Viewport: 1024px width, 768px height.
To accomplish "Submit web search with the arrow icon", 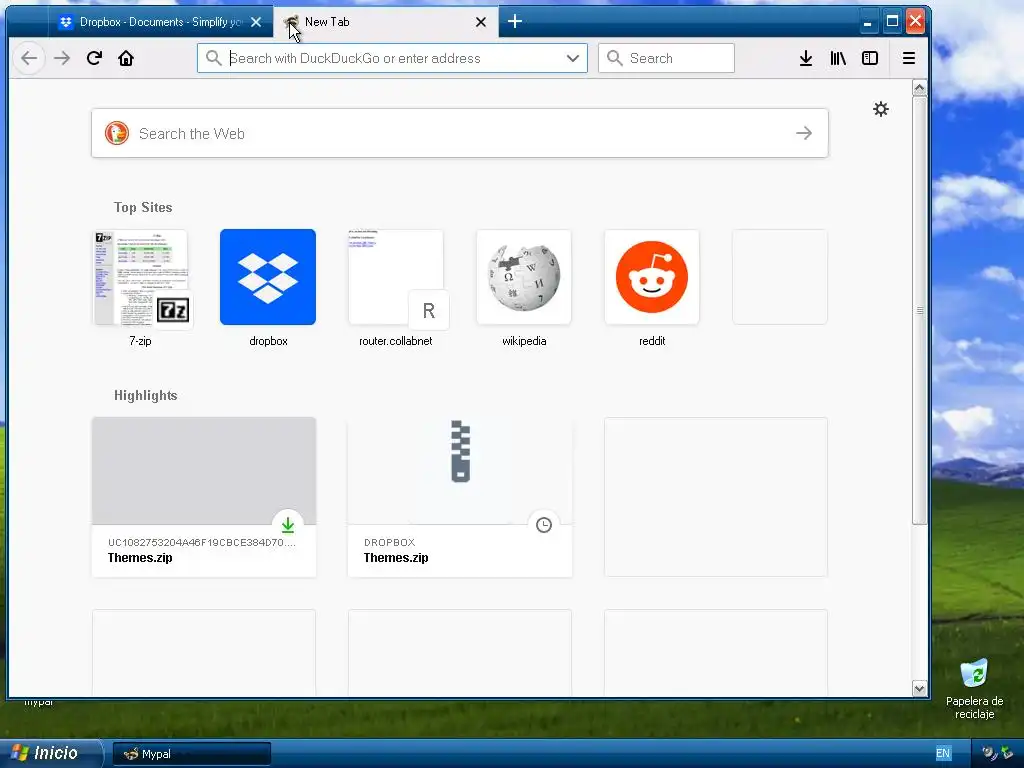I will click(804, 133).
